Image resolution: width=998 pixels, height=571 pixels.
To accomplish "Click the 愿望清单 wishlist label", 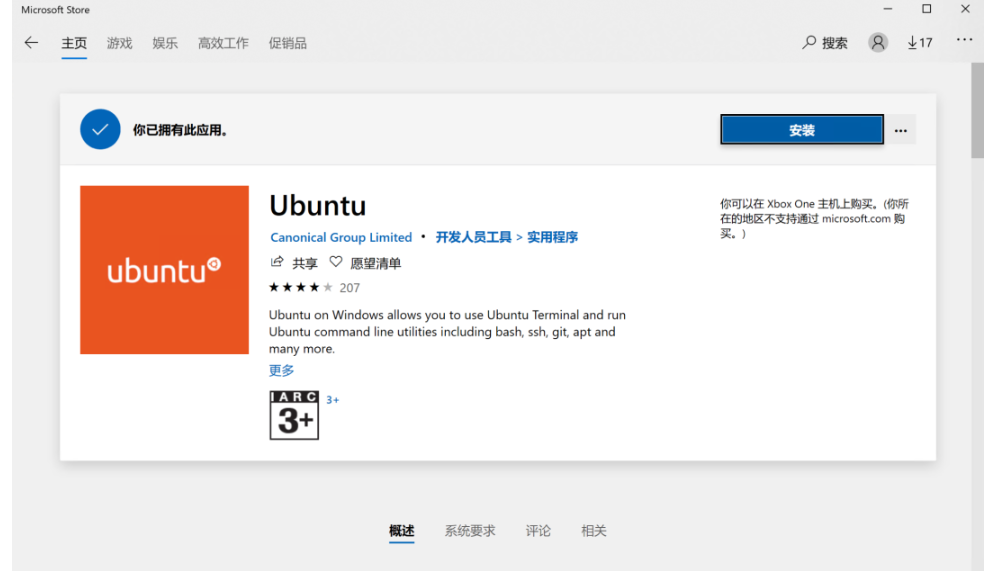I will coord(376,264).
